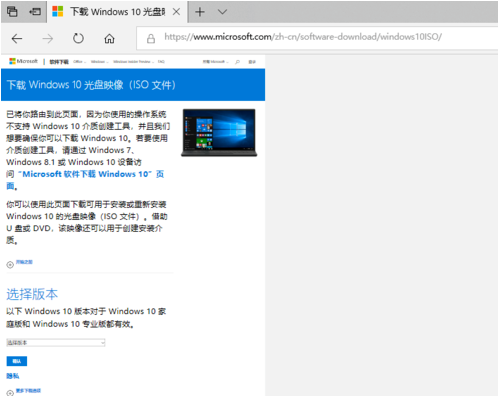Click the Windows 10 laptop image
Screen dimensions: 498x396
219,132
